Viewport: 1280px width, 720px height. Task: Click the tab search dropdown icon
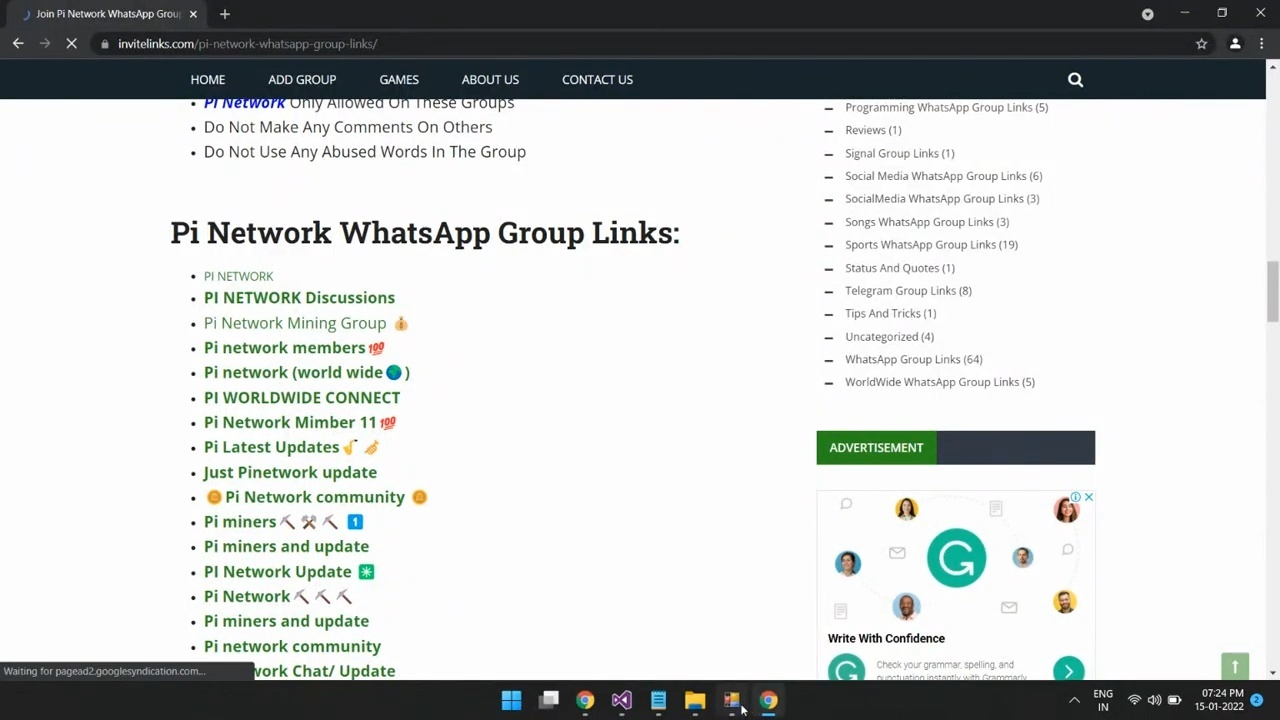click(1147, 14)
